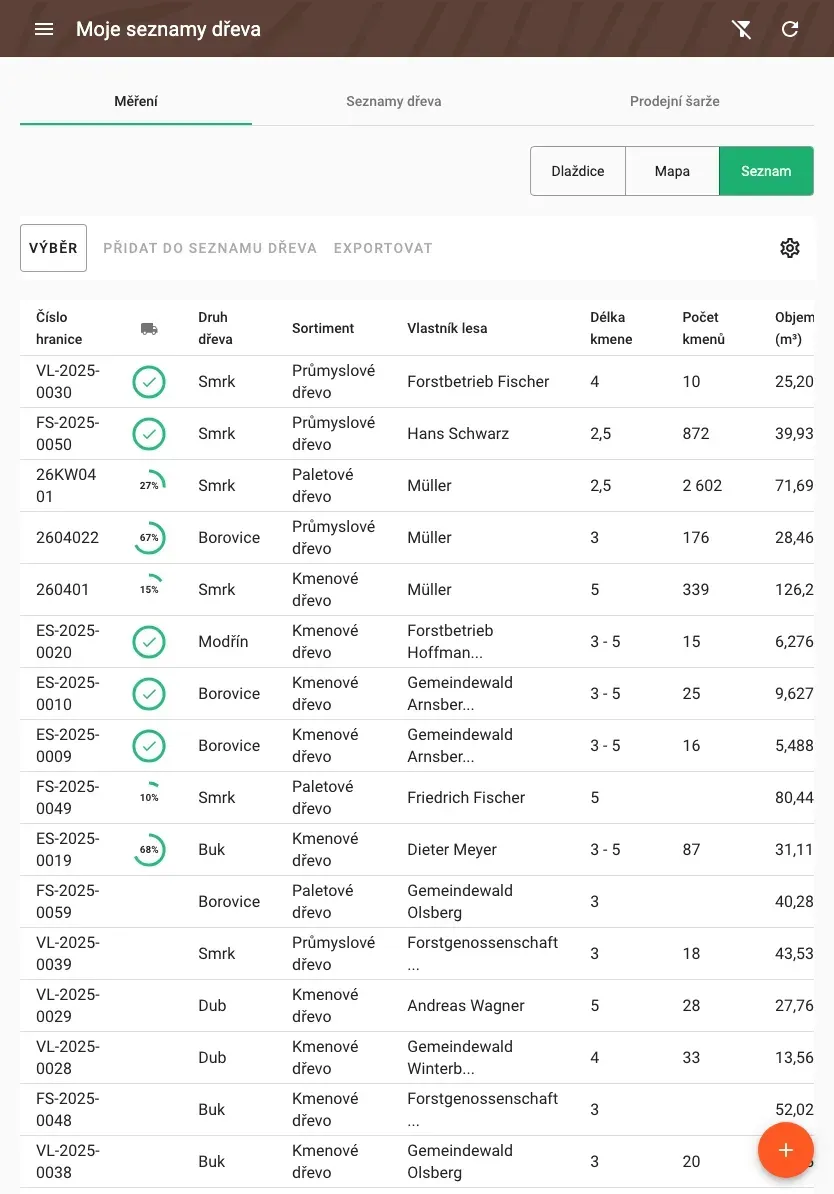Screen dimensions: 834x1194
Task: Click the EXPORTOVAT button
Action: click(383, 248)
